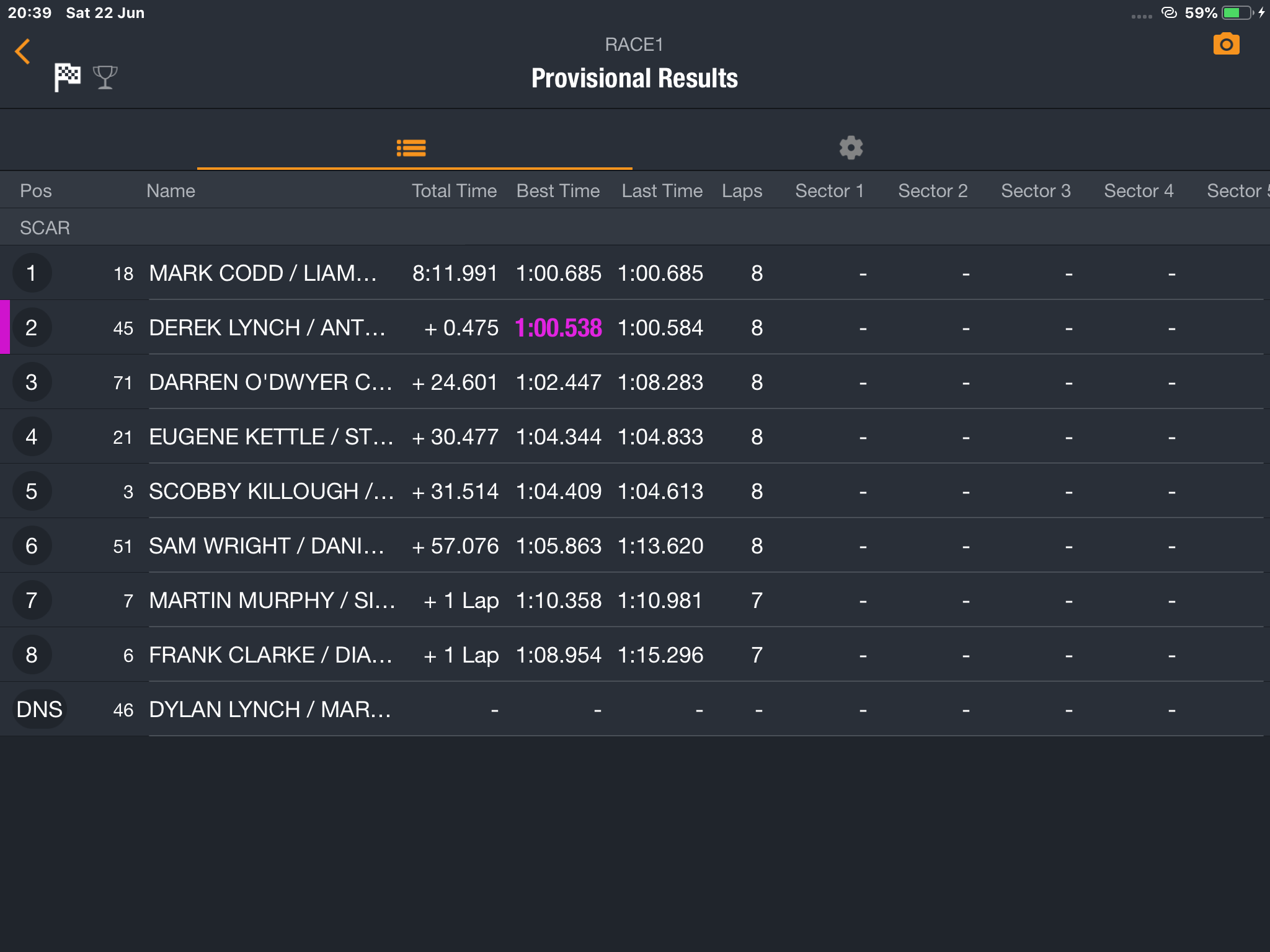
Task: Open the gear settings tab
Action: [x=851, y=148]
